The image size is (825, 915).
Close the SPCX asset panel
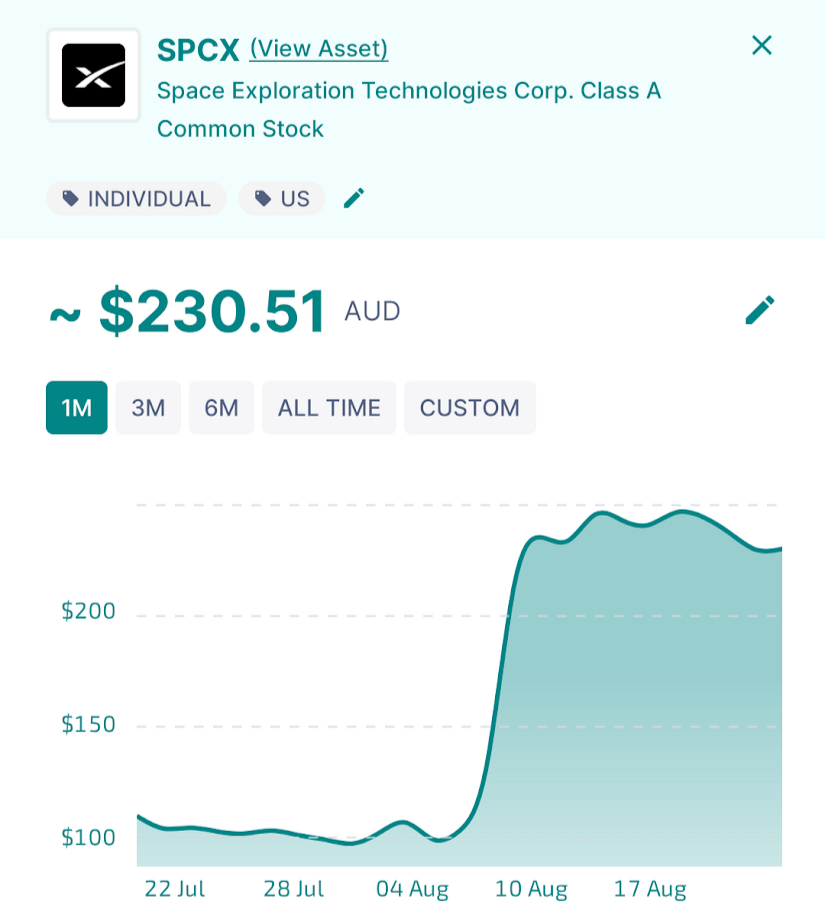tap(762, 46)
